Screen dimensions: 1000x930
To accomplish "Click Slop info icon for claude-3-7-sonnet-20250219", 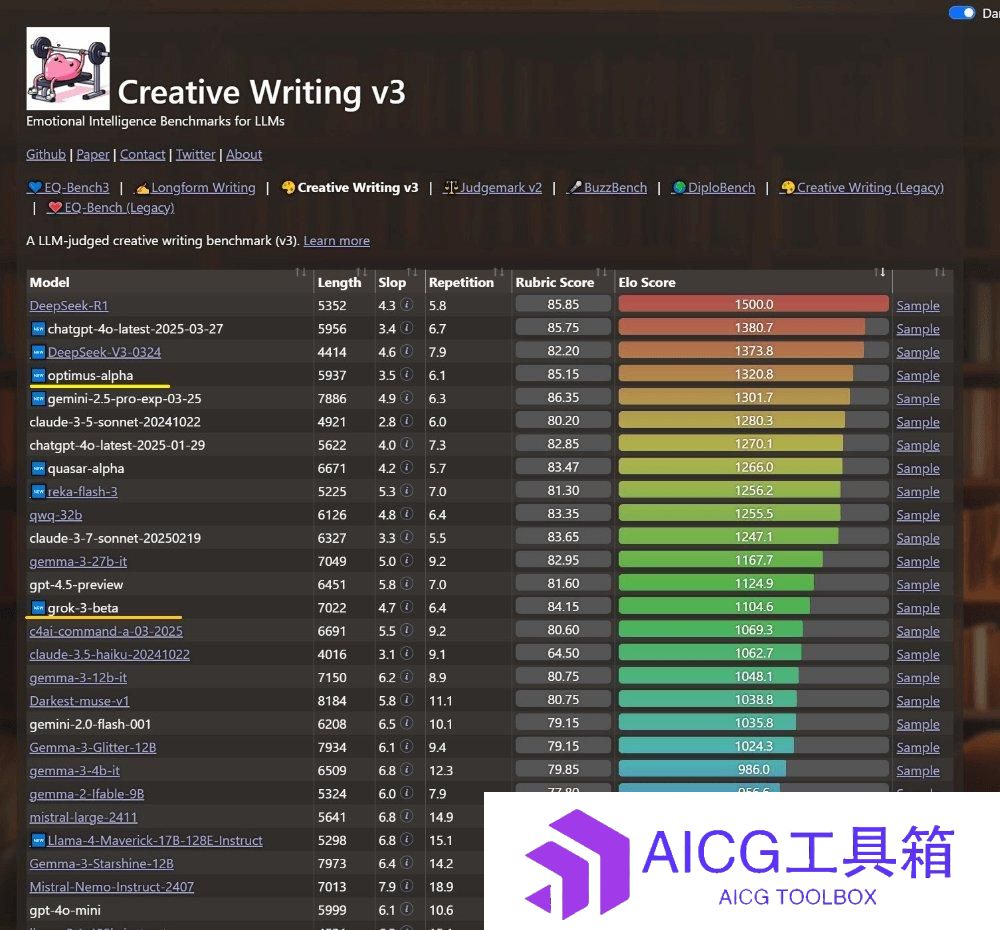I will tap(407, 537).
